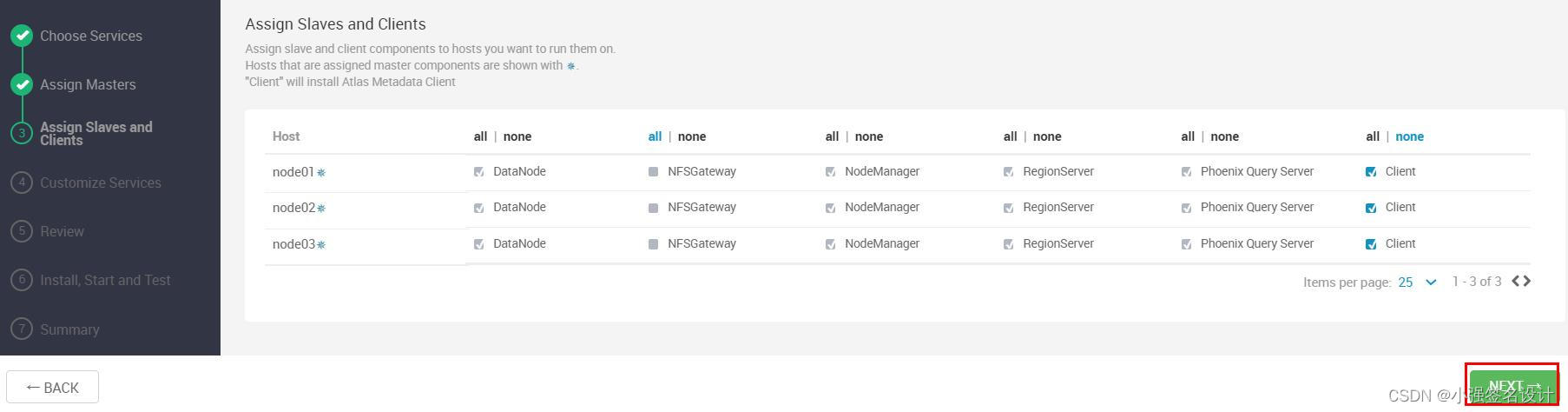Screen dimensions: 1568x412
Task: Open Customize Services wizard step
Action: pos(101,183)
